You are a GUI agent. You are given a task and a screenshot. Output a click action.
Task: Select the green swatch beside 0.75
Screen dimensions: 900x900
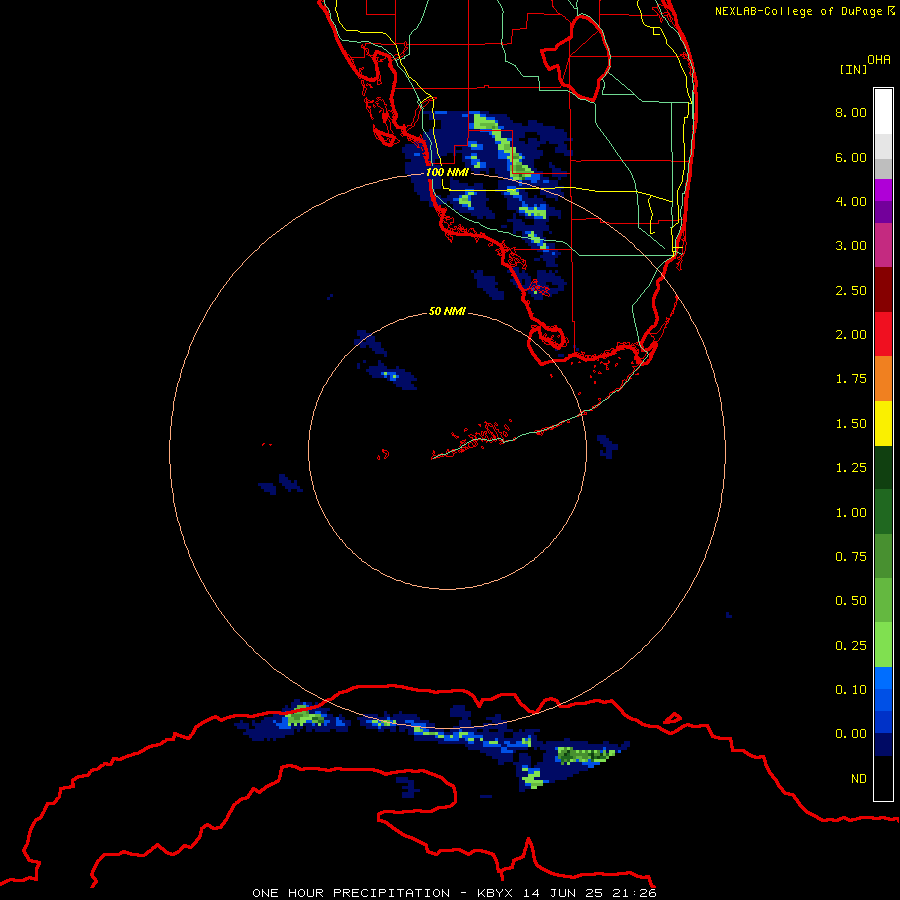(883, 556)
